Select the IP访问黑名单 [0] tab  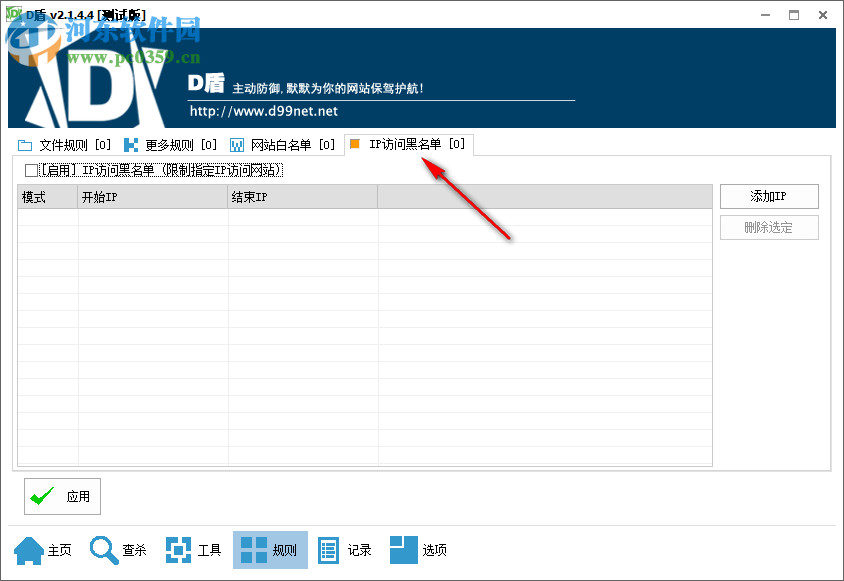click(x=409, y=144)
